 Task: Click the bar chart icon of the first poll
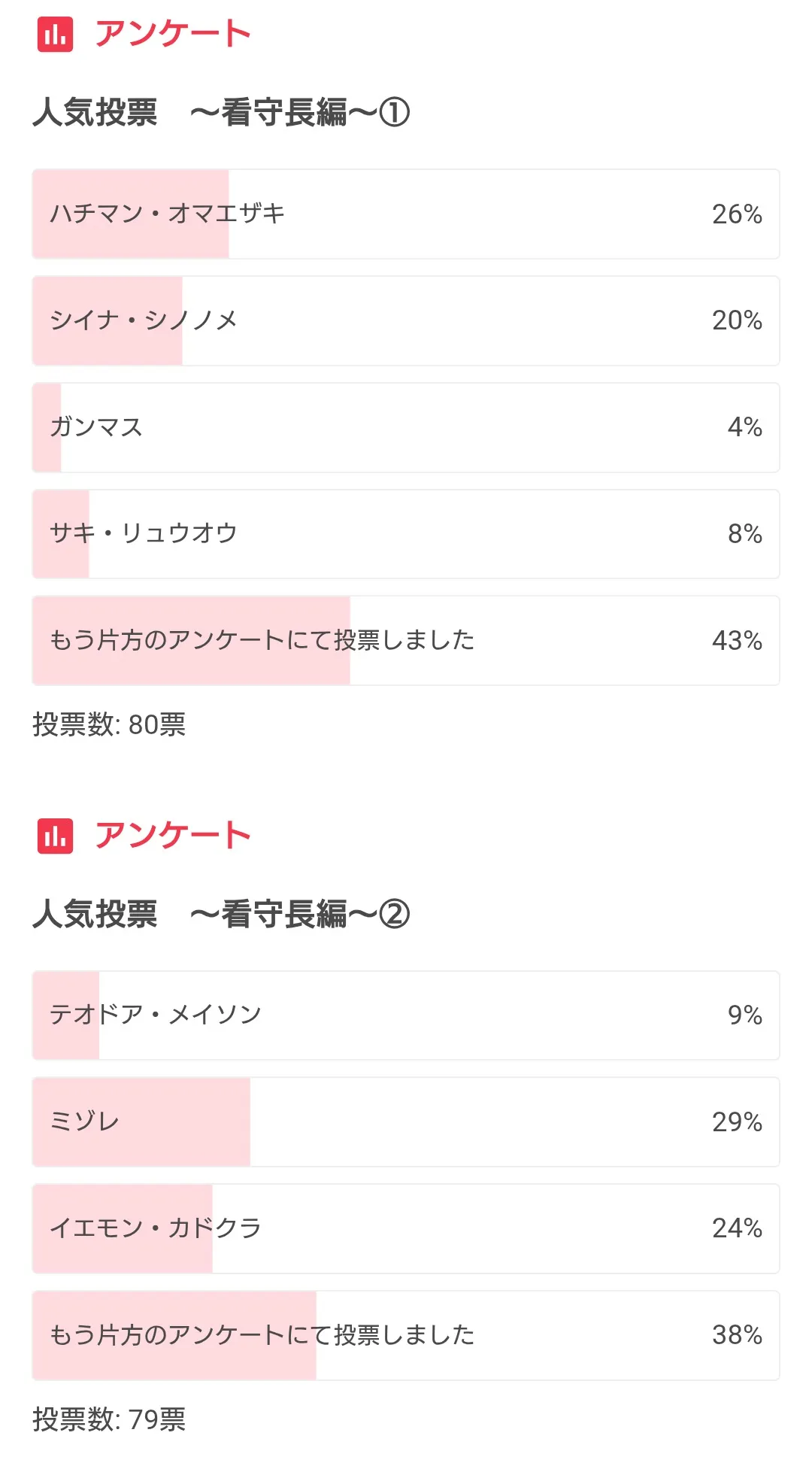tap(55, 34)
